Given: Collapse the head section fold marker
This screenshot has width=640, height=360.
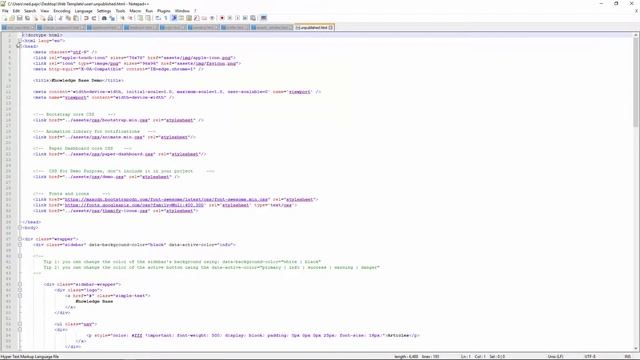Looking at the screenshot, I should (20, 47).
